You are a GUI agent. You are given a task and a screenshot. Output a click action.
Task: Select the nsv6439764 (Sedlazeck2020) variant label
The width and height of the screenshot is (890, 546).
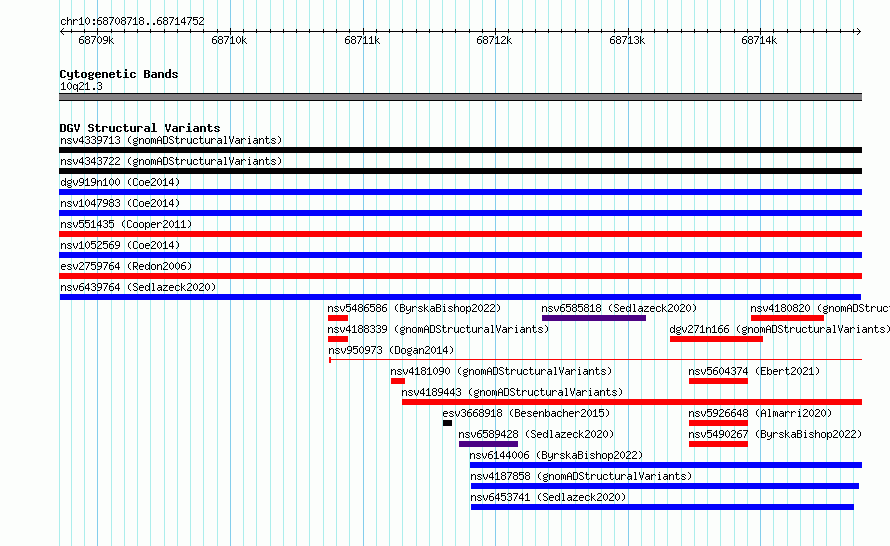pos(138,287)
